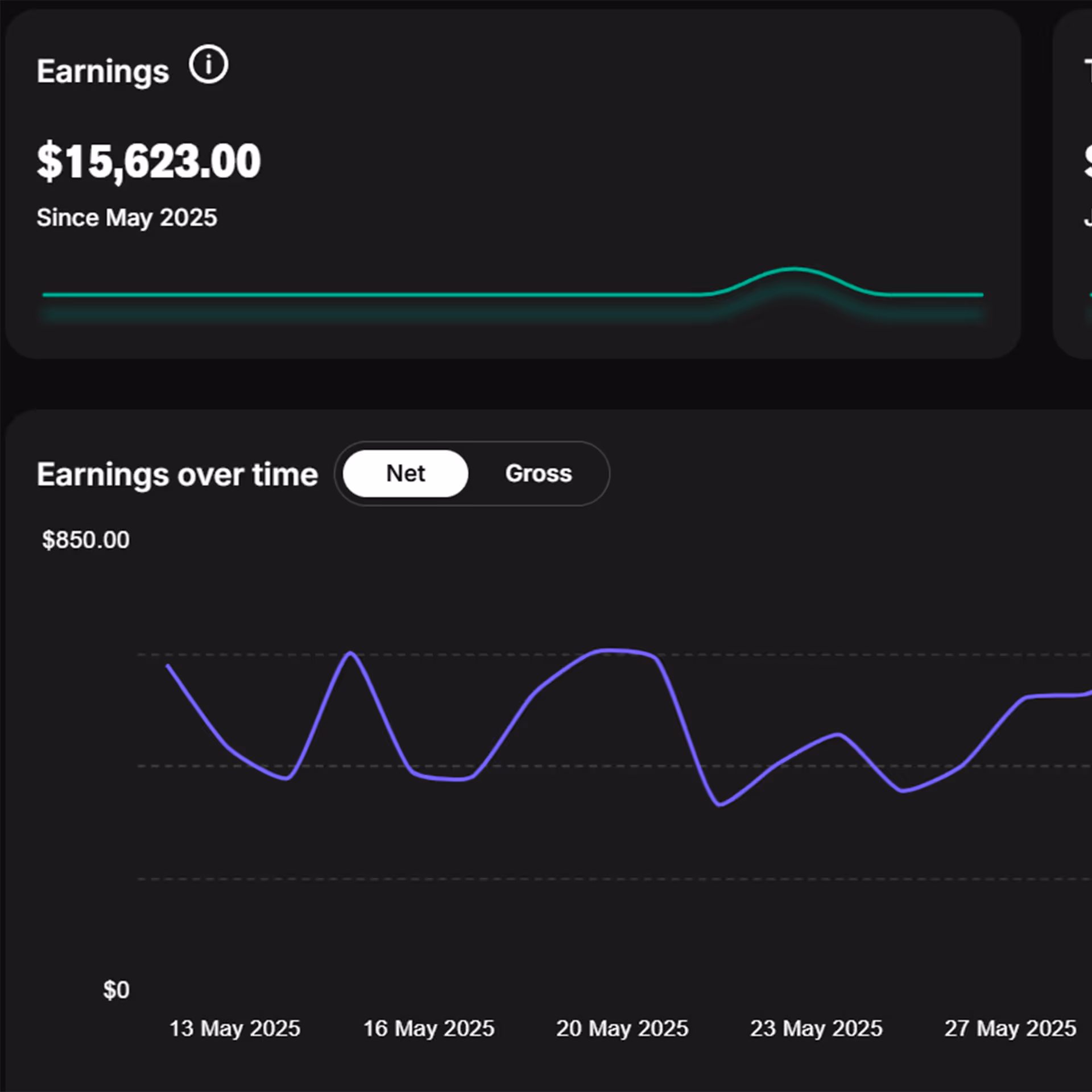Click the $0 y-axis label

(116, 990)
